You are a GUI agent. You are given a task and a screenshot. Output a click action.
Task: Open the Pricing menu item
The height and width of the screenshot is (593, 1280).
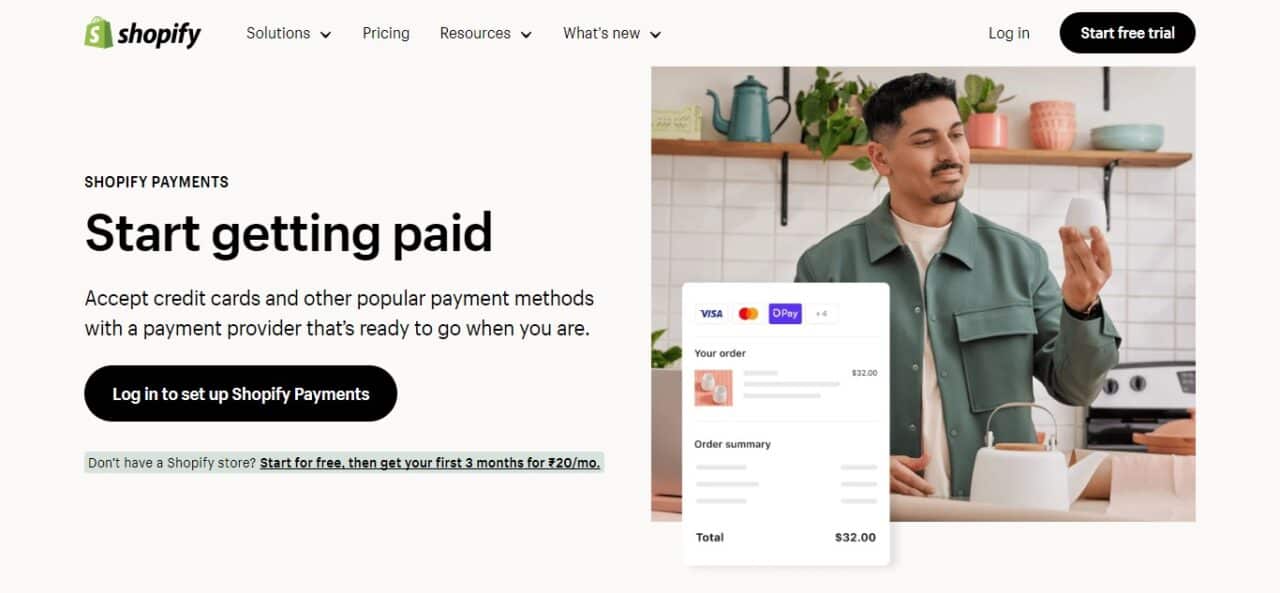[386, 33]
